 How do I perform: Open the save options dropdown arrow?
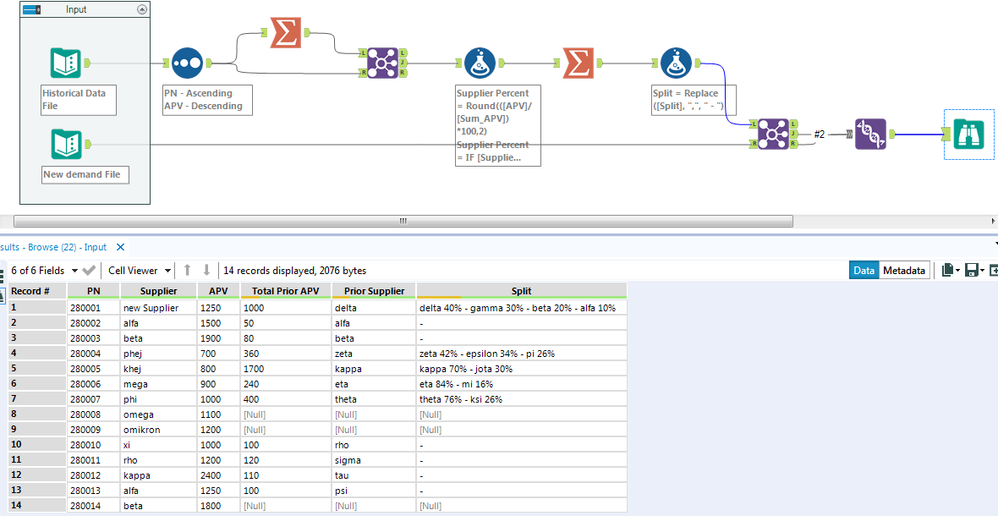pos(982,271)
